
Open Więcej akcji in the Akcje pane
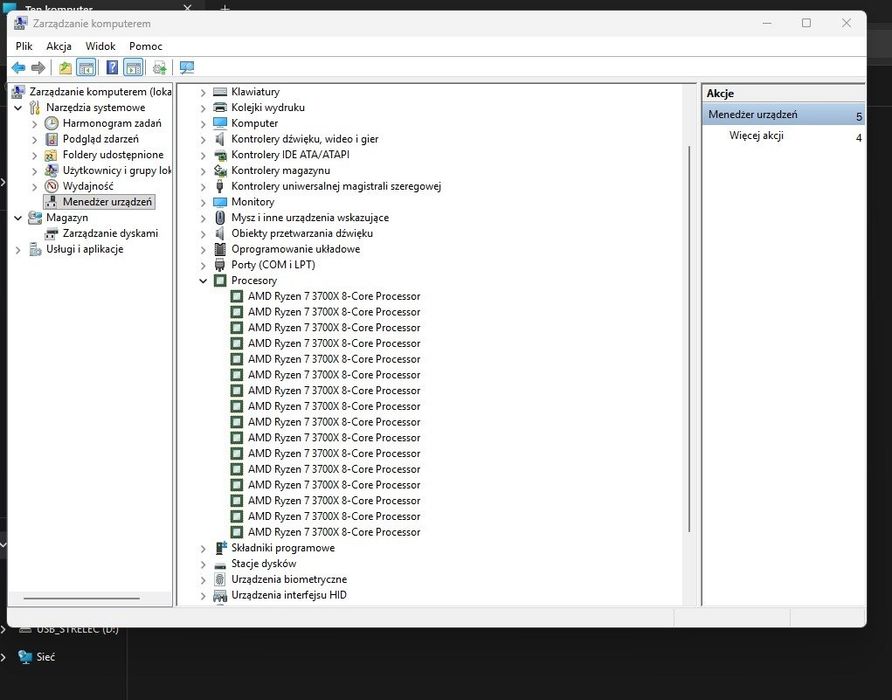[756, 135]
